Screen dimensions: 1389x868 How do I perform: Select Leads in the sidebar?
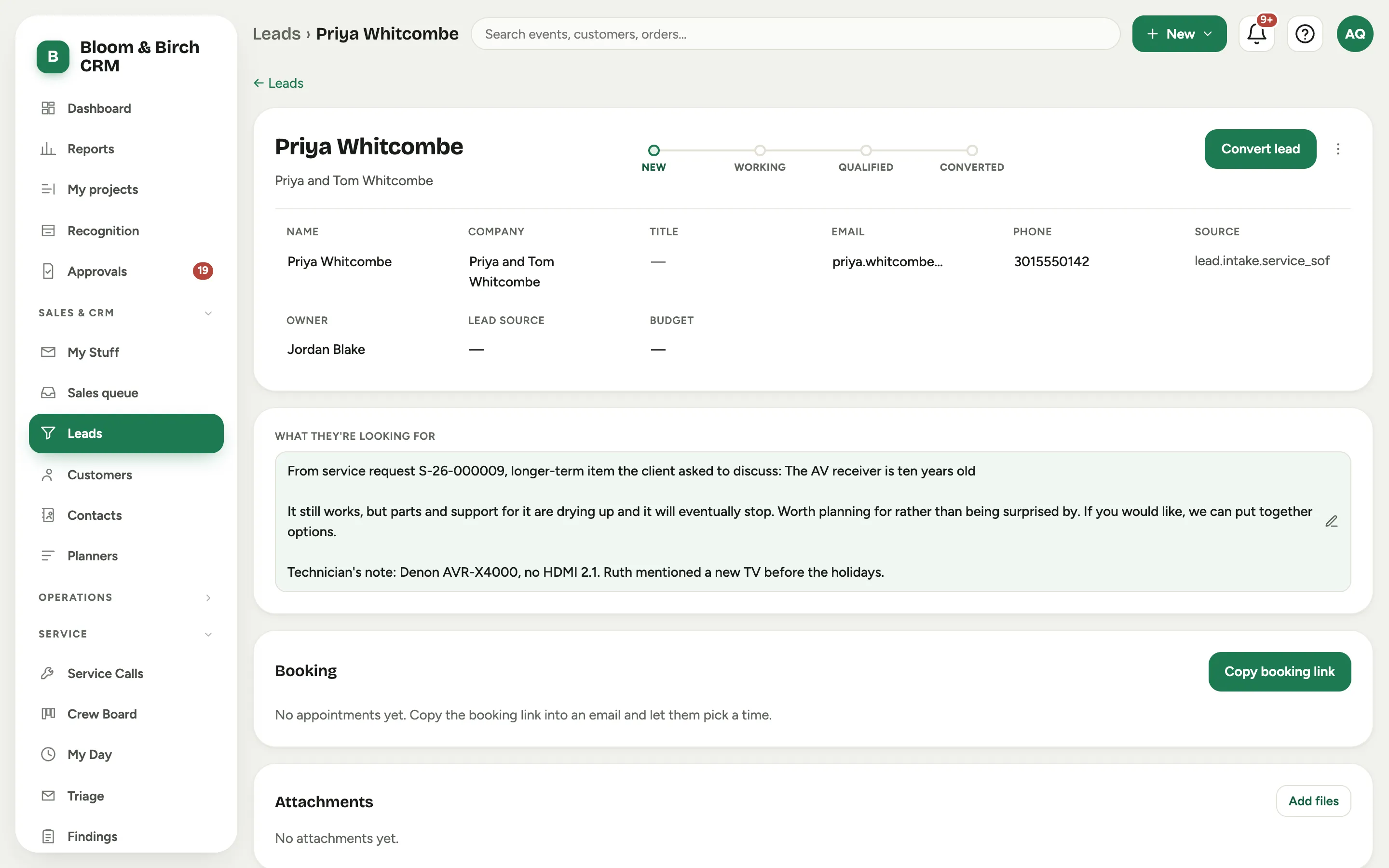pyautogui.click(x=126, y=434)
